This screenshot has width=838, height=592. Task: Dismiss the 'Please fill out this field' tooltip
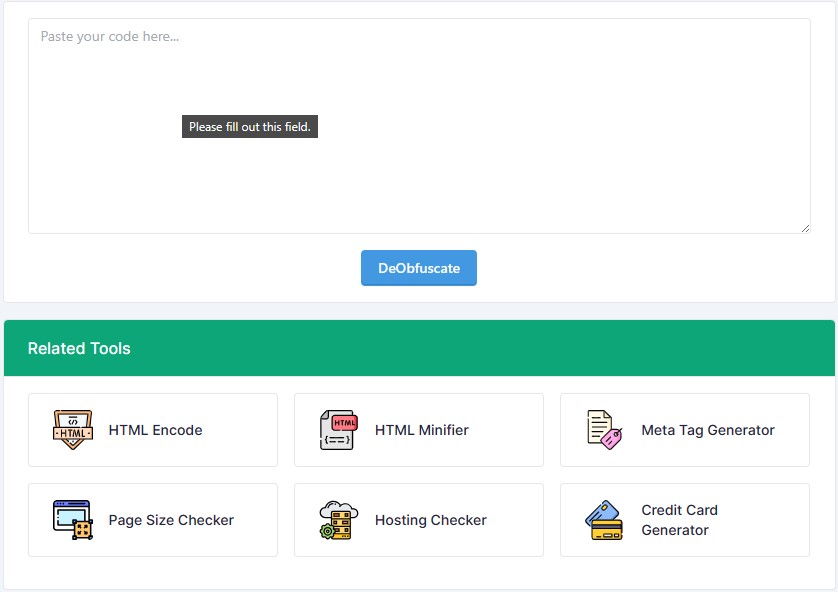pyautogui.click(x=249, y=126)
